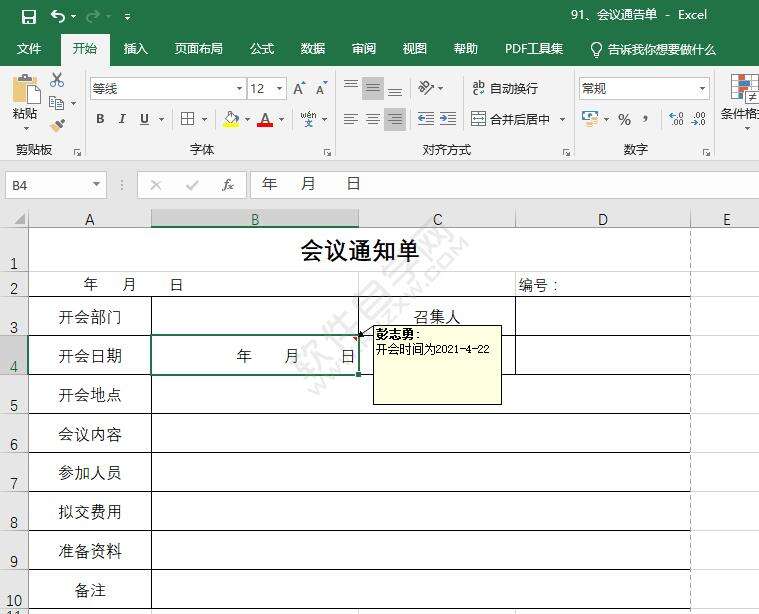Apply the red font color
Screen dimensions: 759x614
coord(265,119)
